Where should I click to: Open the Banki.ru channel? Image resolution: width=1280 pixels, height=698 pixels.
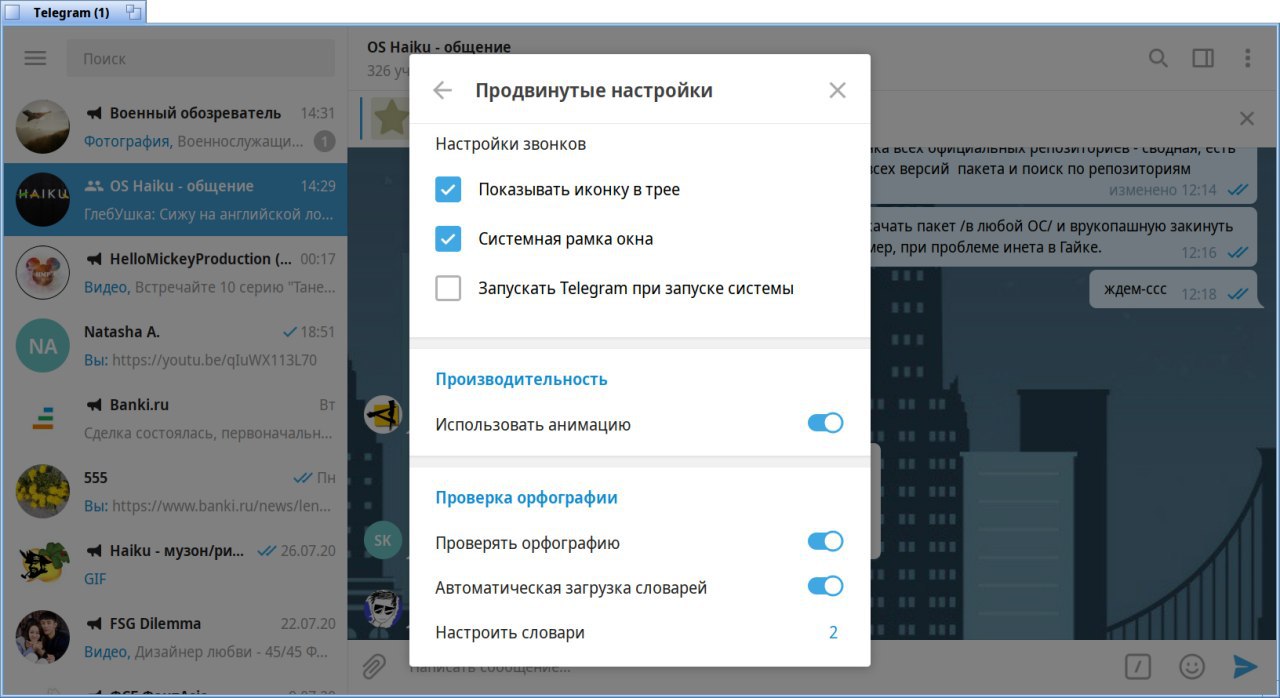click(x=175, y=418)
